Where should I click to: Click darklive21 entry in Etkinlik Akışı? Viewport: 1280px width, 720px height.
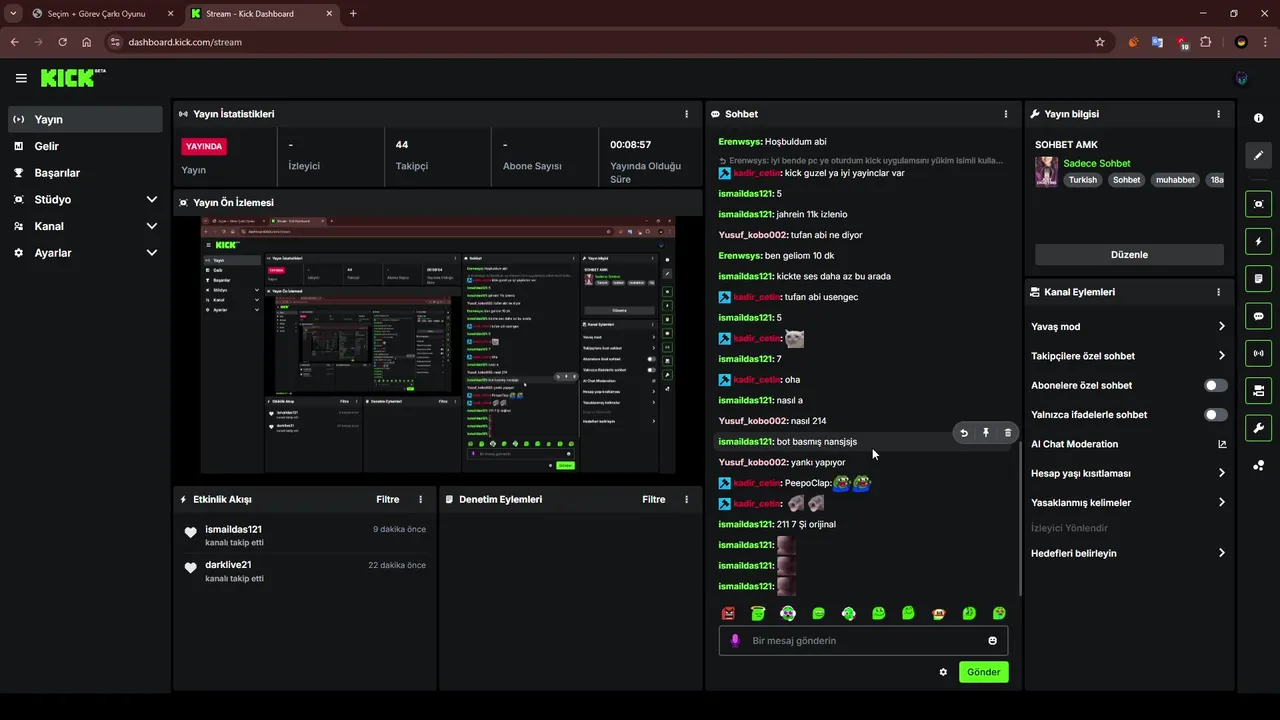(x=305, y=571)
